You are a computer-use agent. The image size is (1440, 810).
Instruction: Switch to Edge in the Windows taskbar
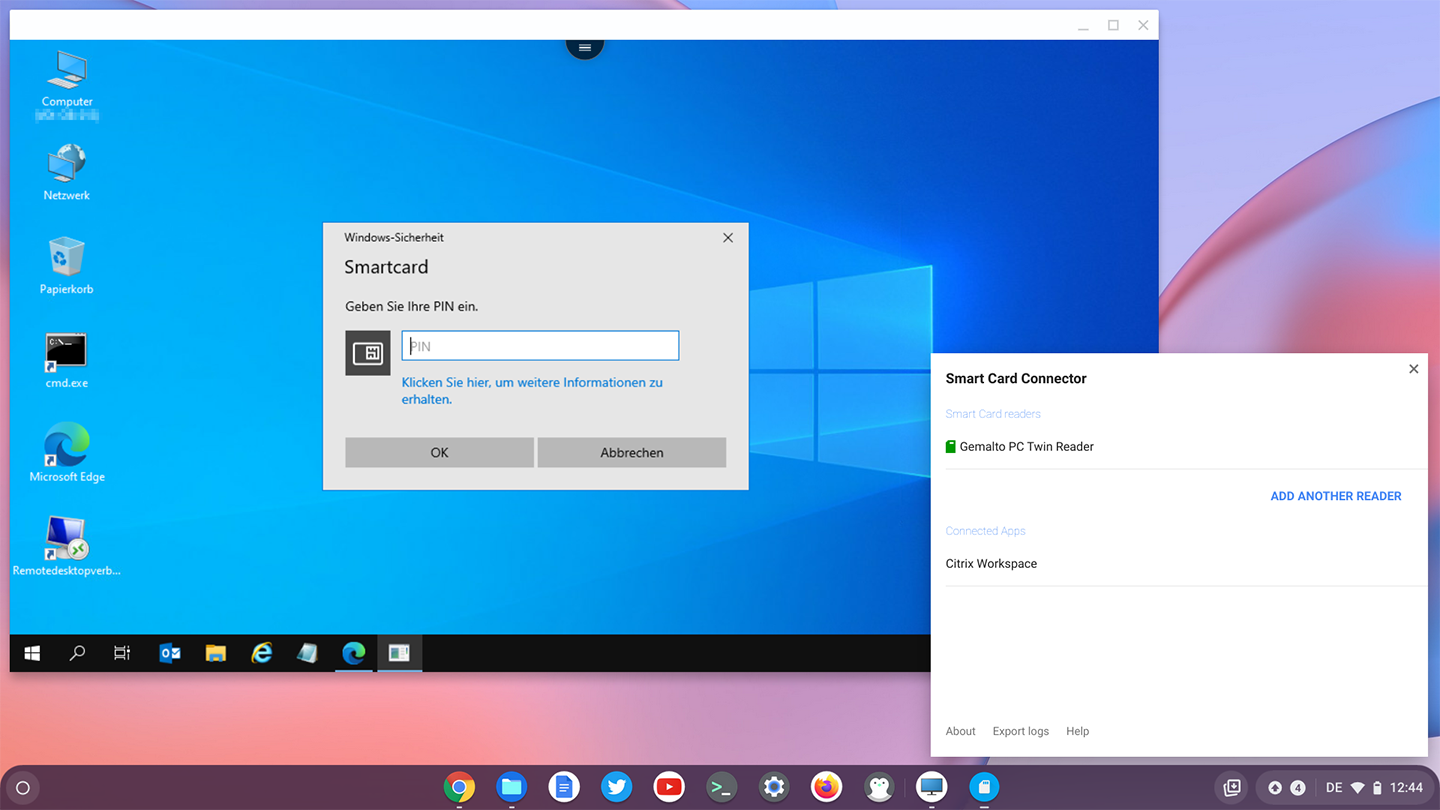tap(354, 653)
